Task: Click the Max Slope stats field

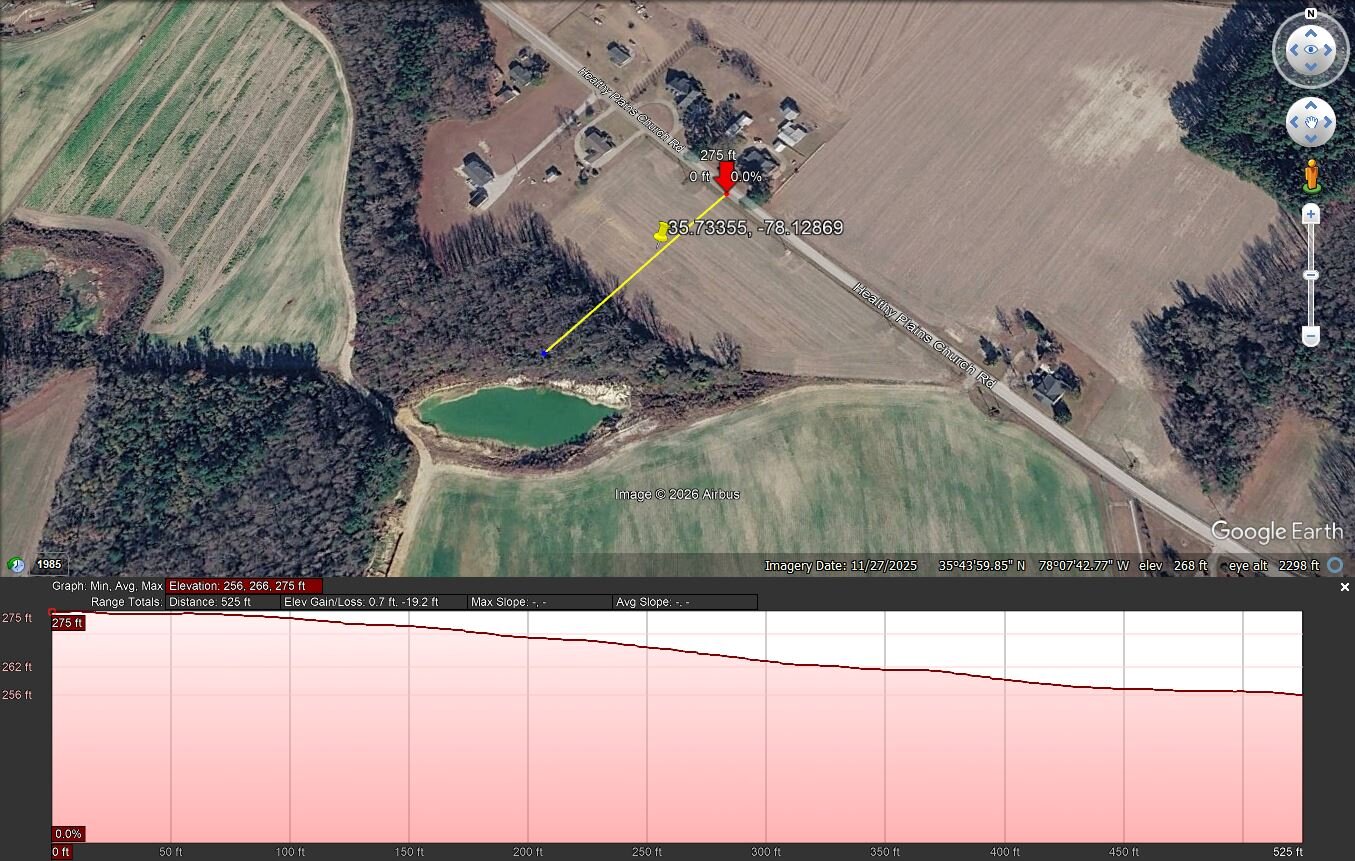Action: [540, 602]
